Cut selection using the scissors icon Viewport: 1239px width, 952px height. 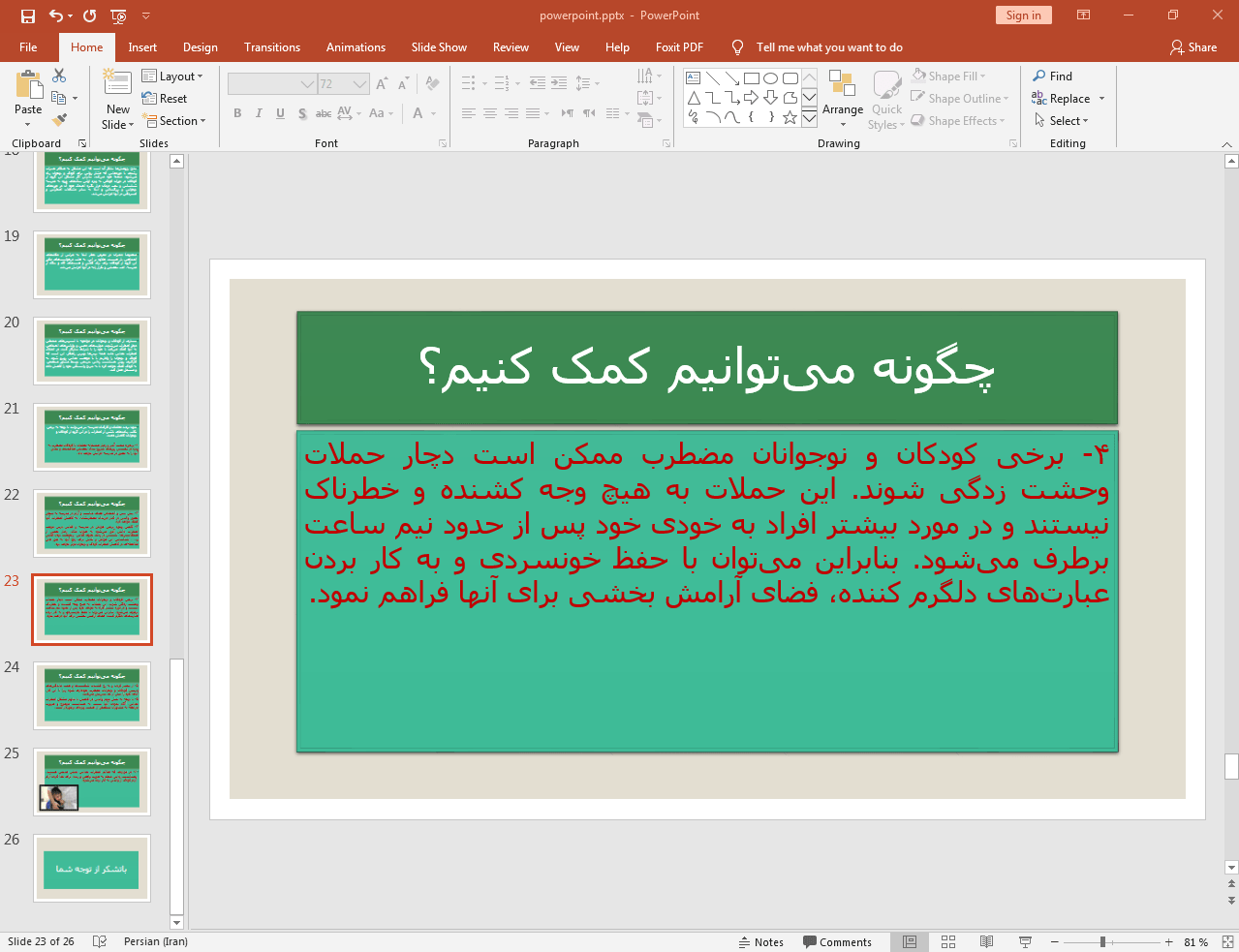tap(59, 76)
